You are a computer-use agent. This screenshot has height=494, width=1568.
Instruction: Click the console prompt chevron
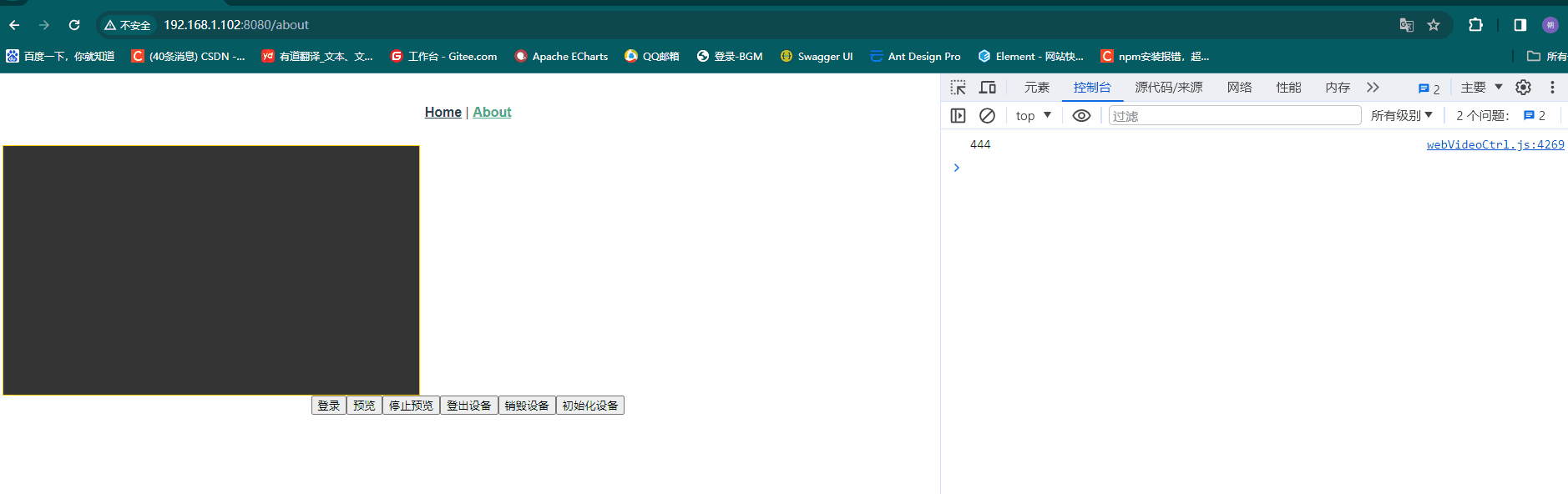957,168
